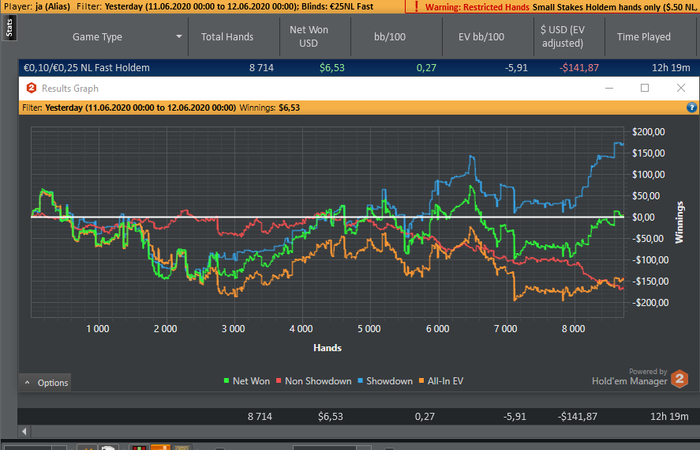Click the 8 000 hands axis label

[573, 329]
